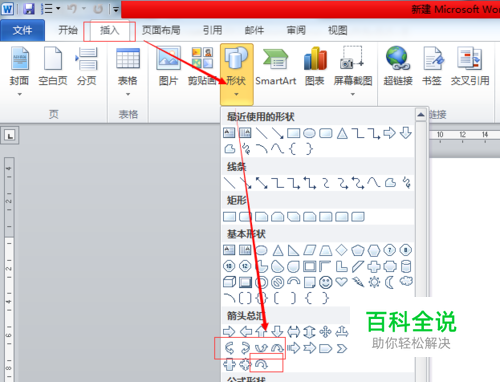Choose the quad arrow in 箭头总汇
This screenshot has width=500, height=382.
click(325, 332)
